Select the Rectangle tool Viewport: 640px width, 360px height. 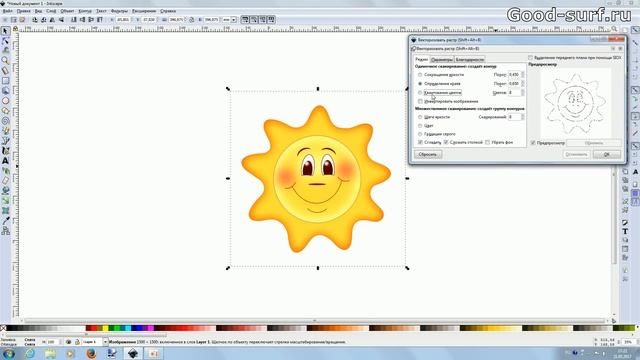pyautogui.click(x=5, y=80)
